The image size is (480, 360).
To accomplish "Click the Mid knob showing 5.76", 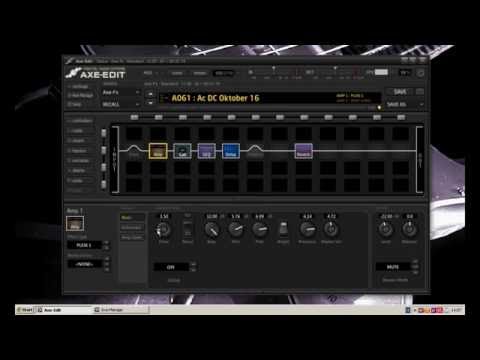I will [236, 229].
